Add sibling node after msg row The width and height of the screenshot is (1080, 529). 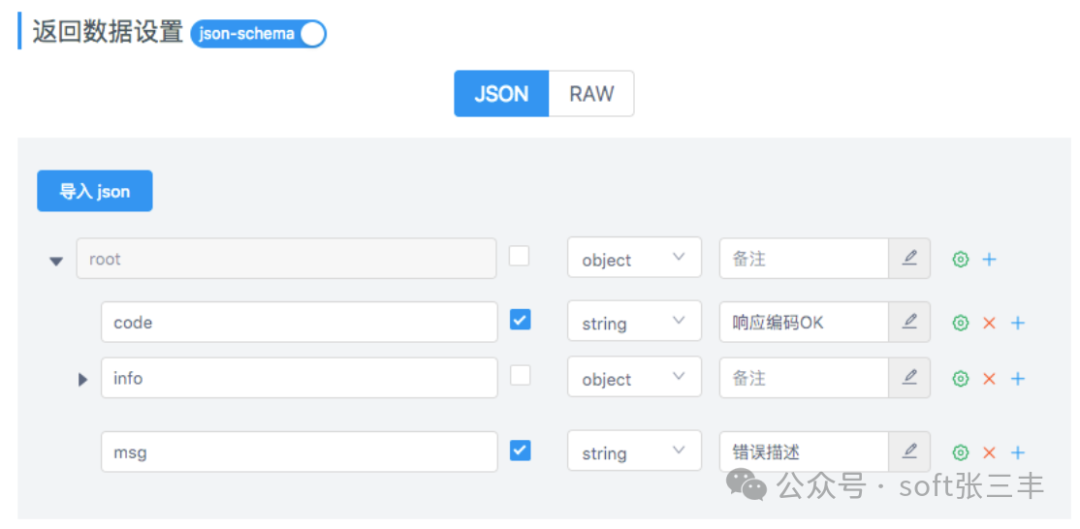coord(1018,453)
